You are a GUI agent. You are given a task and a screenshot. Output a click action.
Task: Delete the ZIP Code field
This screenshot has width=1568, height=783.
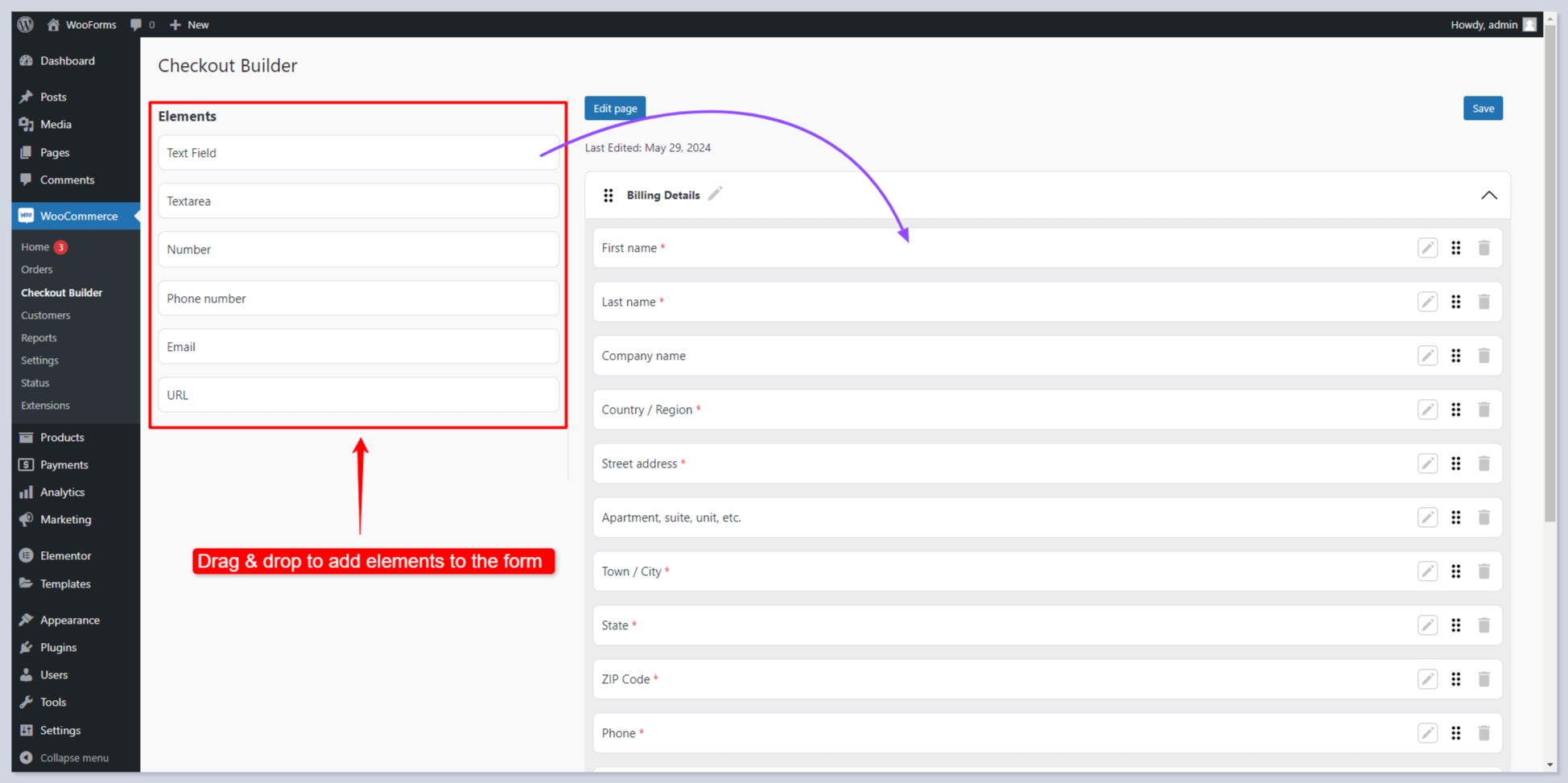[1483, 679]
